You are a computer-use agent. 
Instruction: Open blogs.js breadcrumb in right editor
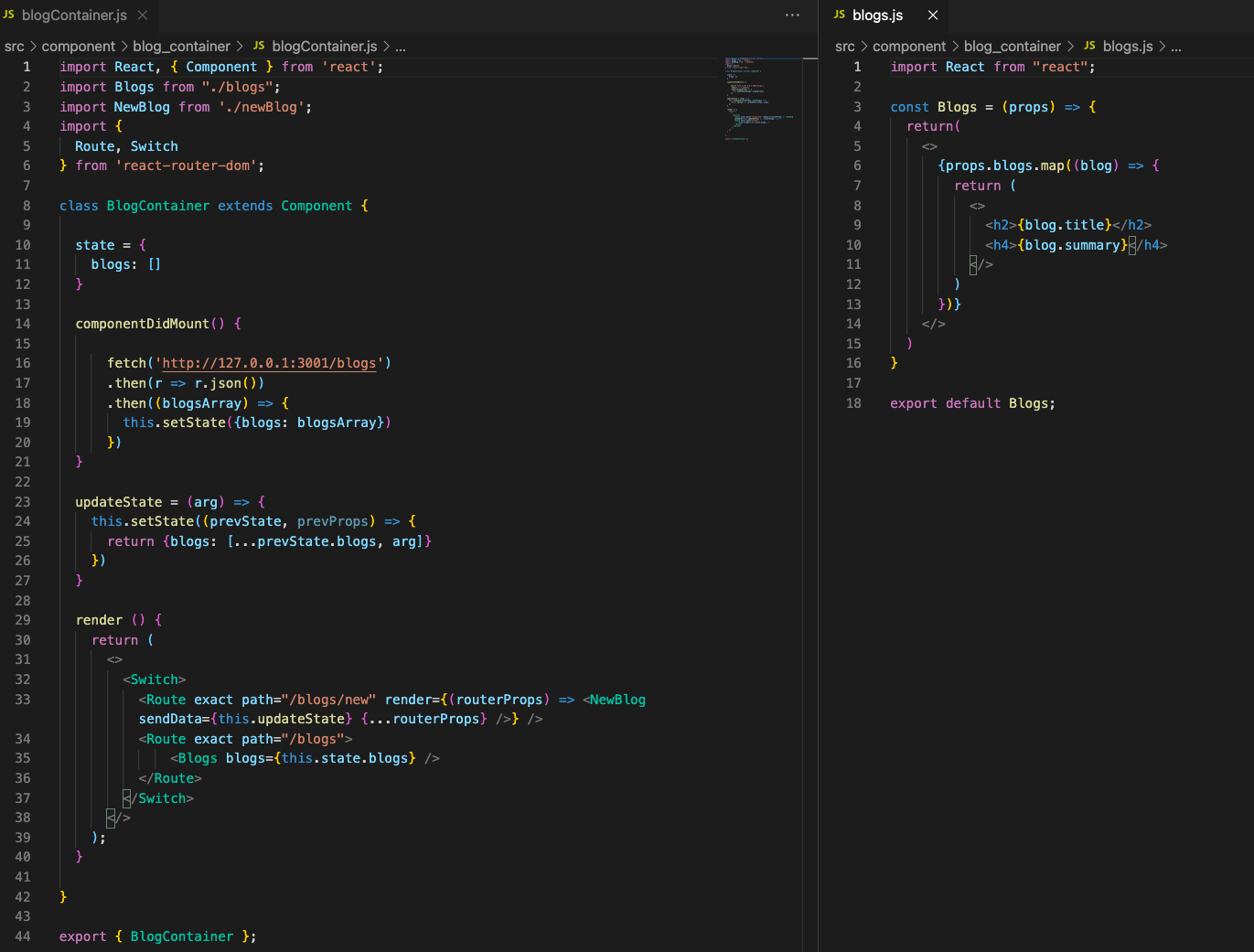1128,46
